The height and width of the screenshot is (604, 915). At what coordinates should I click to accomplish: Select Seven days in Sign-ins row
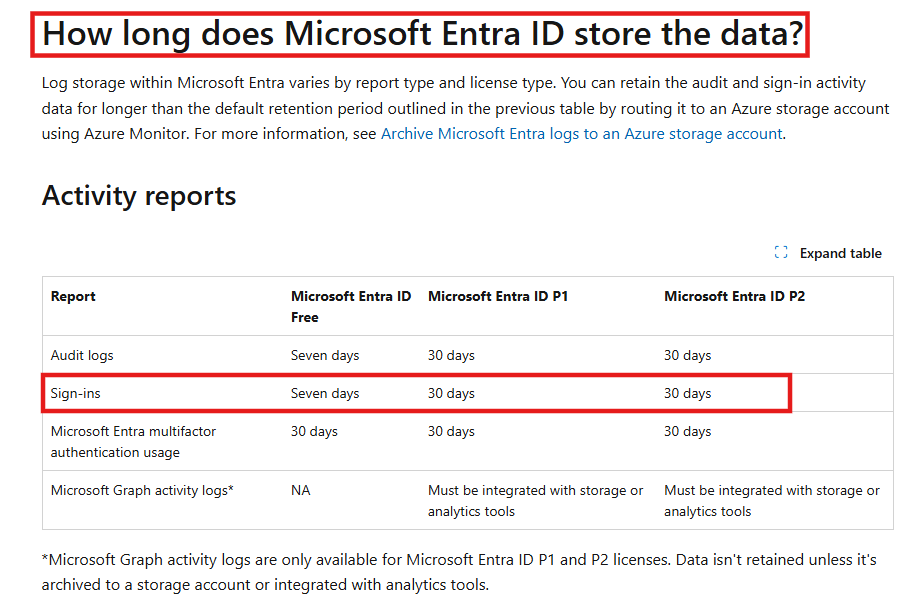[x=324, y=393]
